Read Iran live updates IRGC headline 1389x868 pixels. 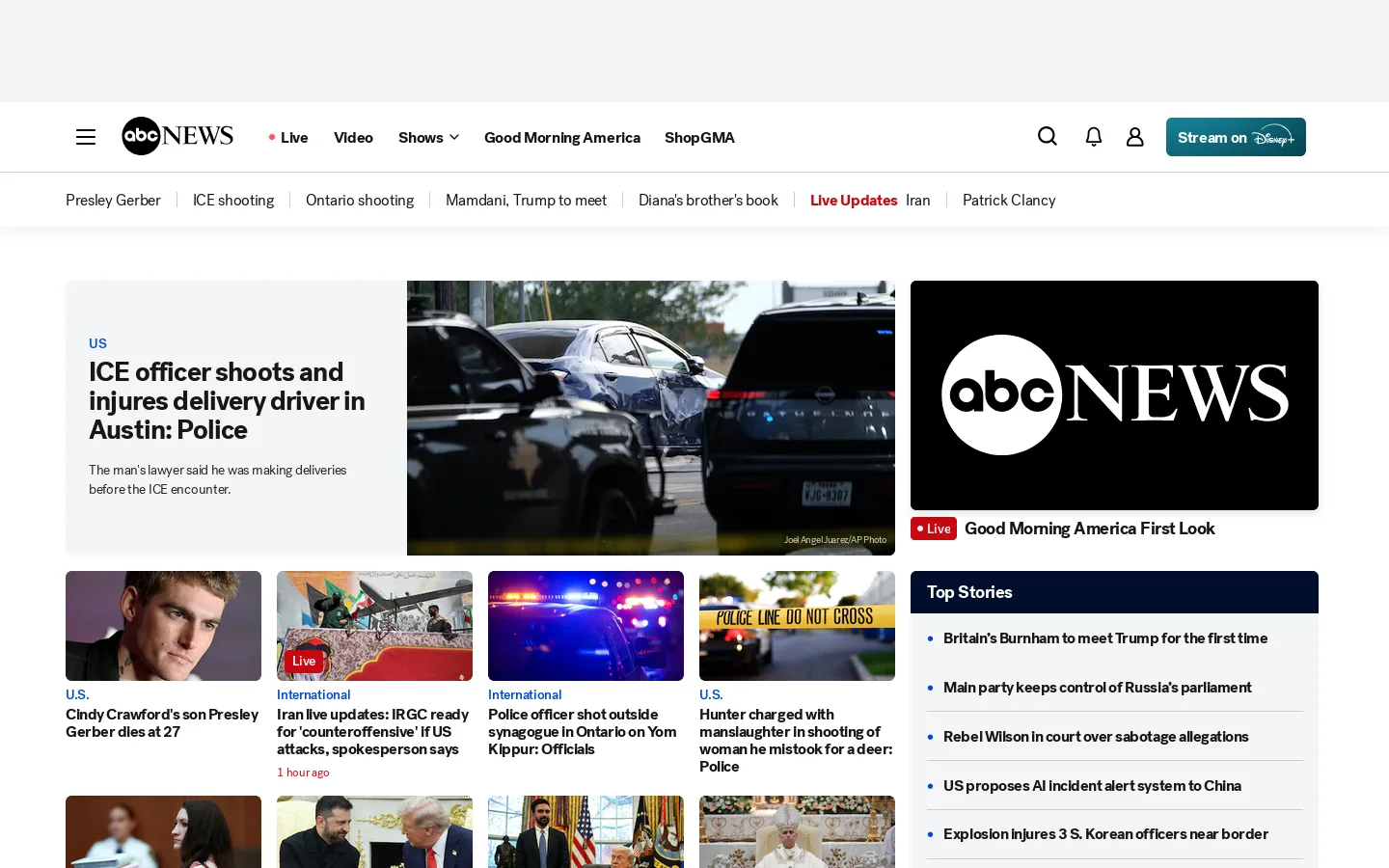(x=373, y=732)
